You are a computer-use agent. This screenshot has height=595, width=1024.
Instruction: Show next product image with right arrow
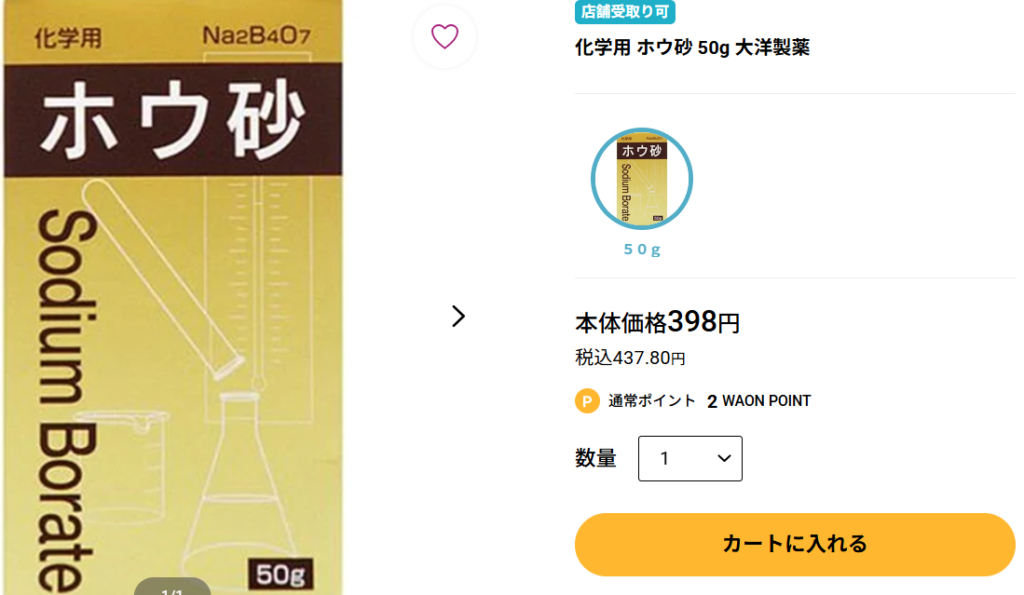pos(458,316)
